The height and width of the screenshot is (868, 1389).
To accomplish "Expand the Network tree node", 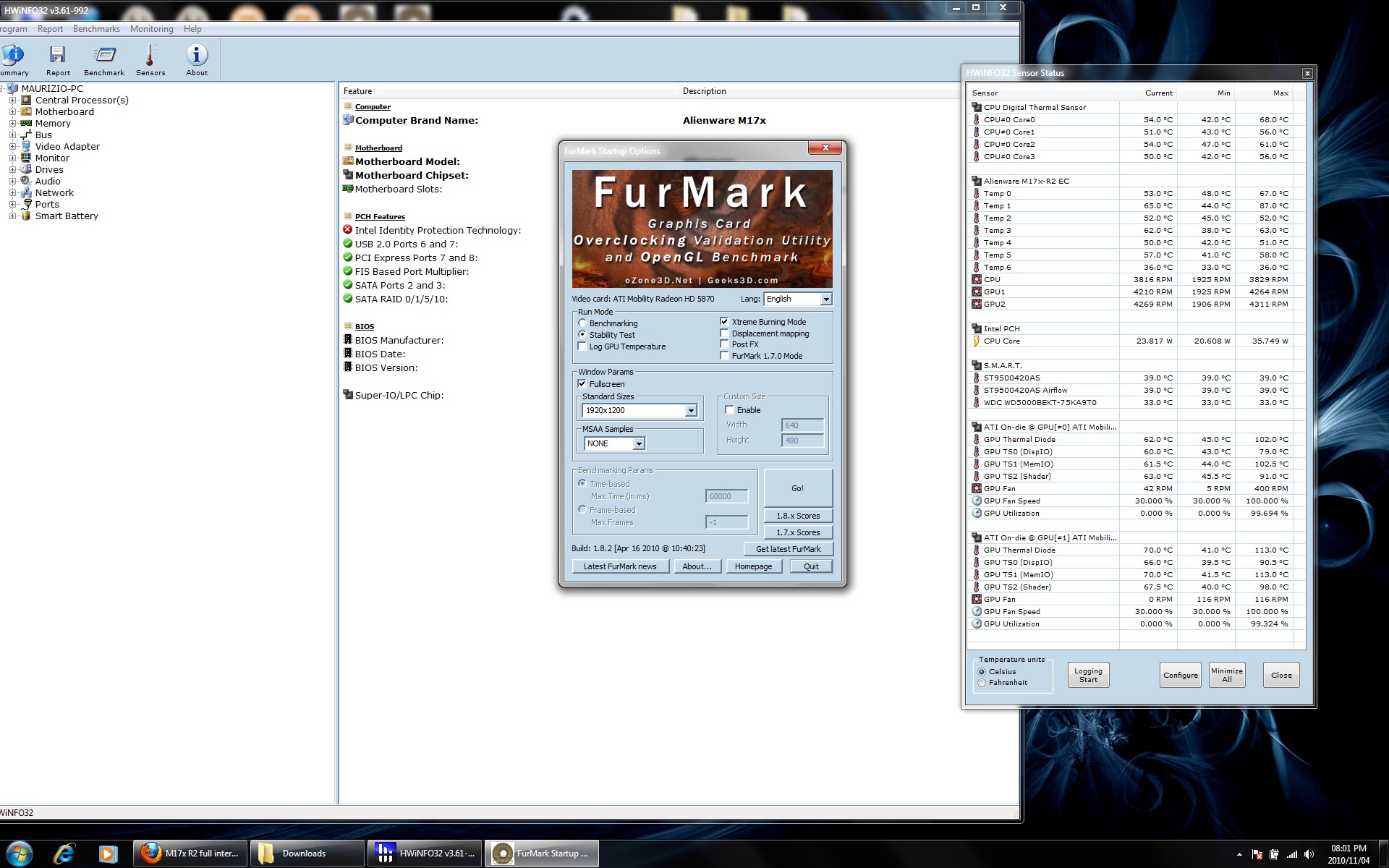I will click(12, 193).
